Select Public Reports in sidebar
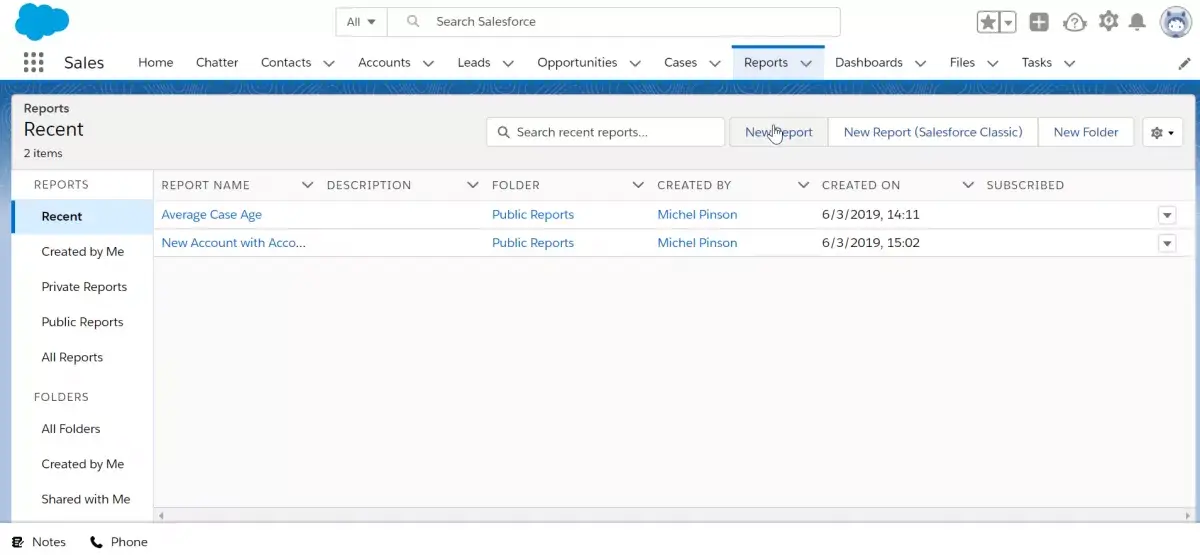 pyautogui.click(x=82, y=322)
